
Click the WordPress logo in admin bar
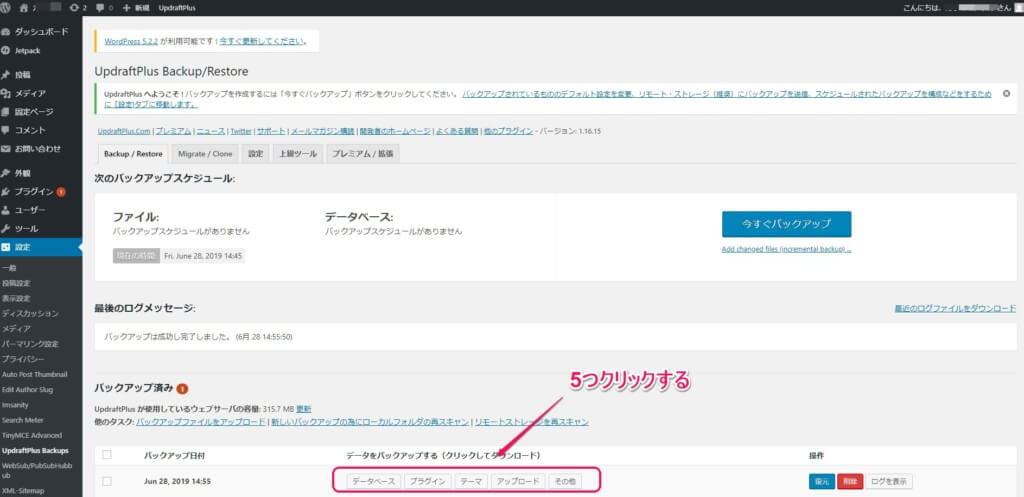click(8, 8)
